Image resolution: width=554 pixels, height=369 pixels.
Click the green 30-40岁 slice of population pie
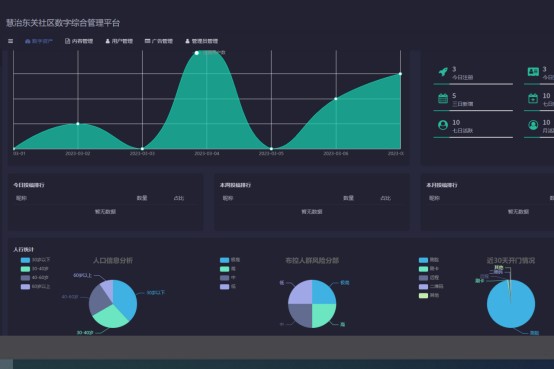coord(110,317)
